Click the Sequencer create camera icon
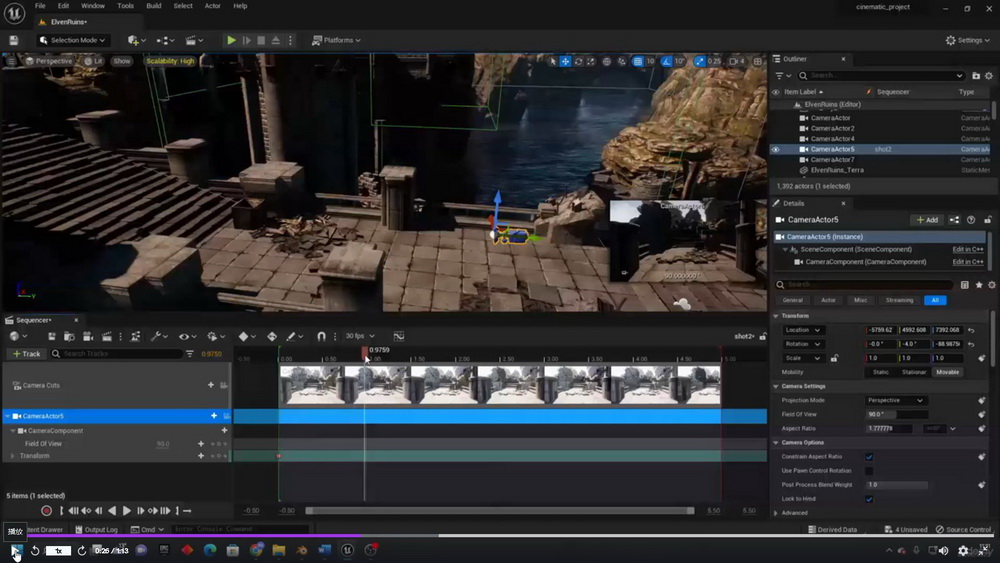 (88, 336)
